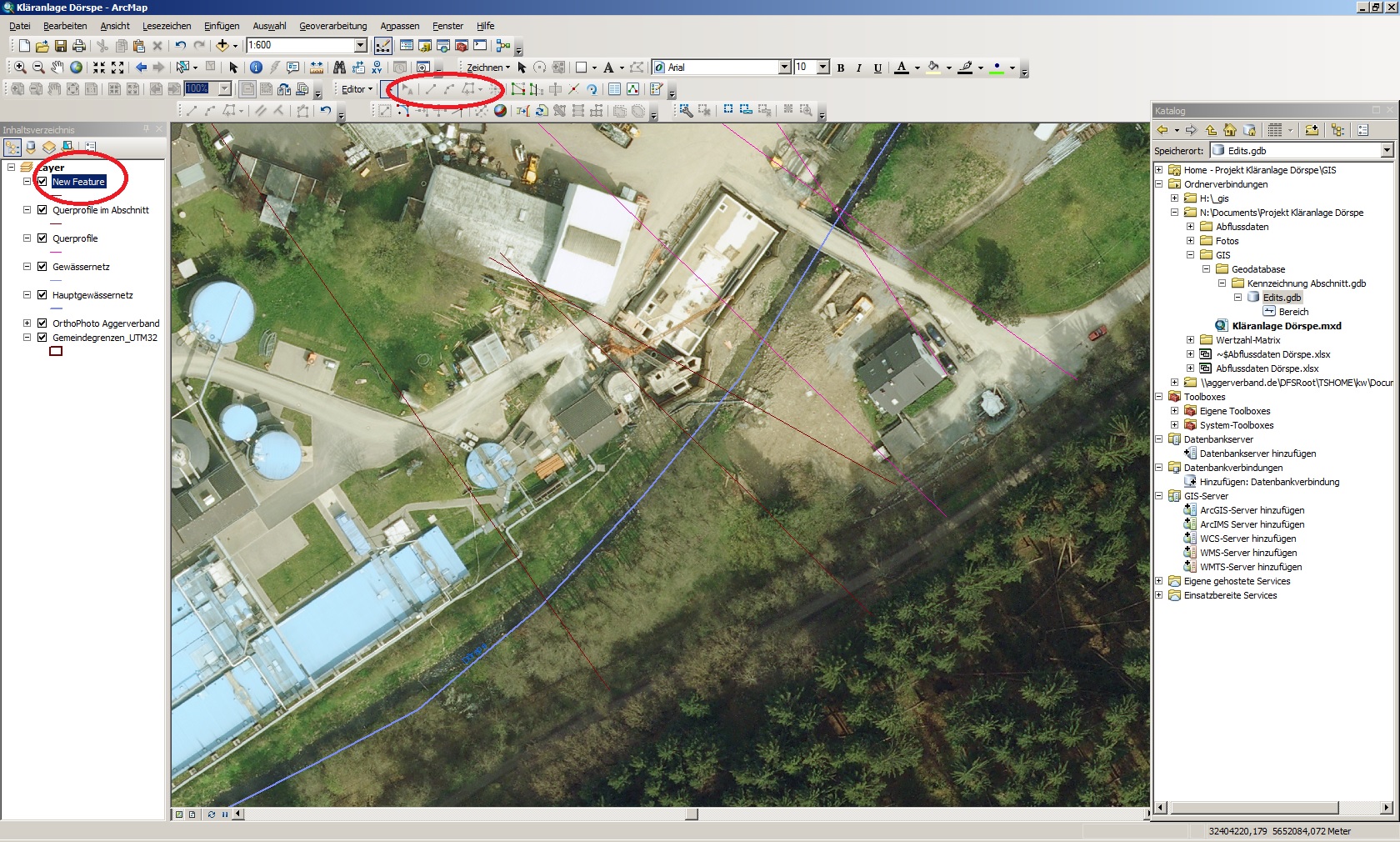Toggle visibility of the Gewässernetz layer
Screen dimensions: 1400x842
point(41,267)
